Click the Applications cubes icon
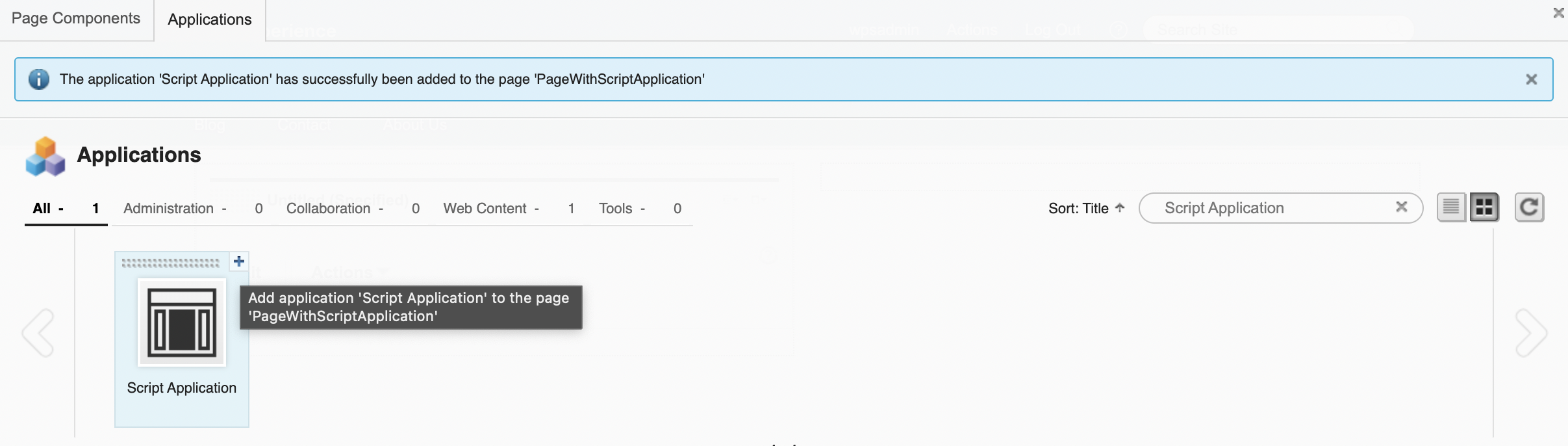Viewport: 1568px width, 446px height. click(45, 157)
